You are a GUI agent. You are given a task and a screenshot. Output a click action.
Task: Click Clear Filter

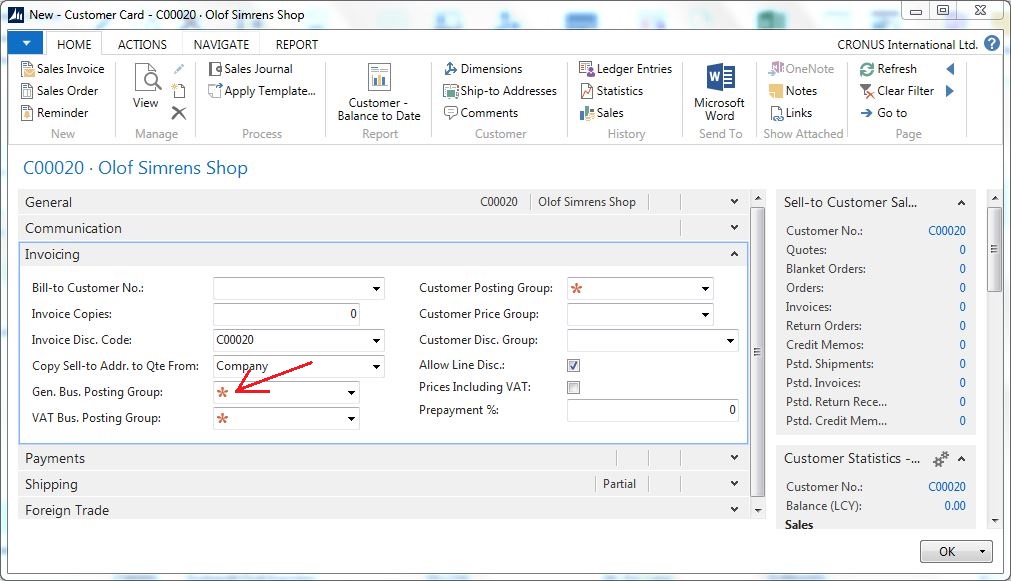point(897,90)
